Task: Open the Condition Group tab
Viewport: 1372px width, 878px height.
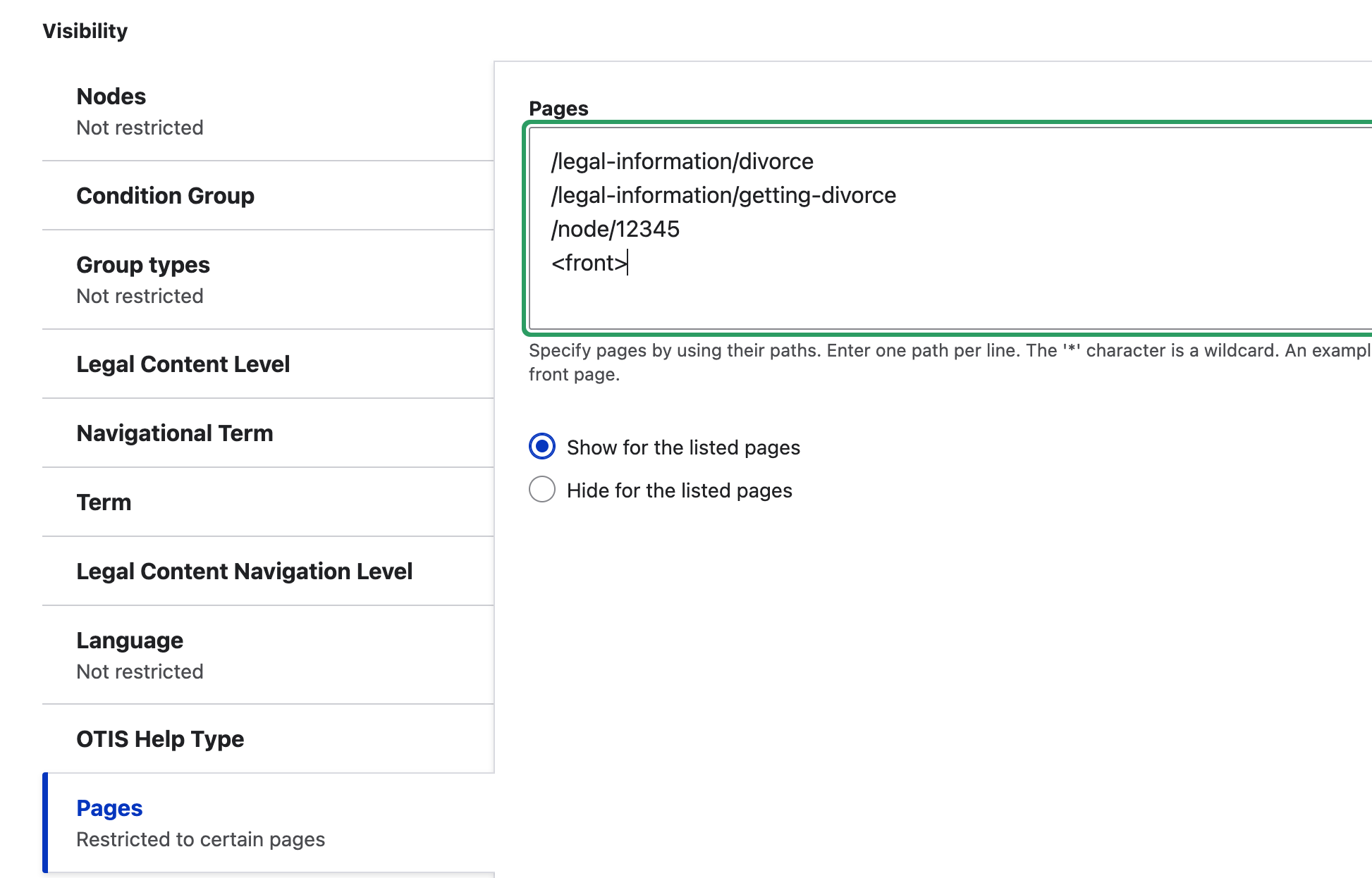Action: pyautogui.click(x=268, y=196)
